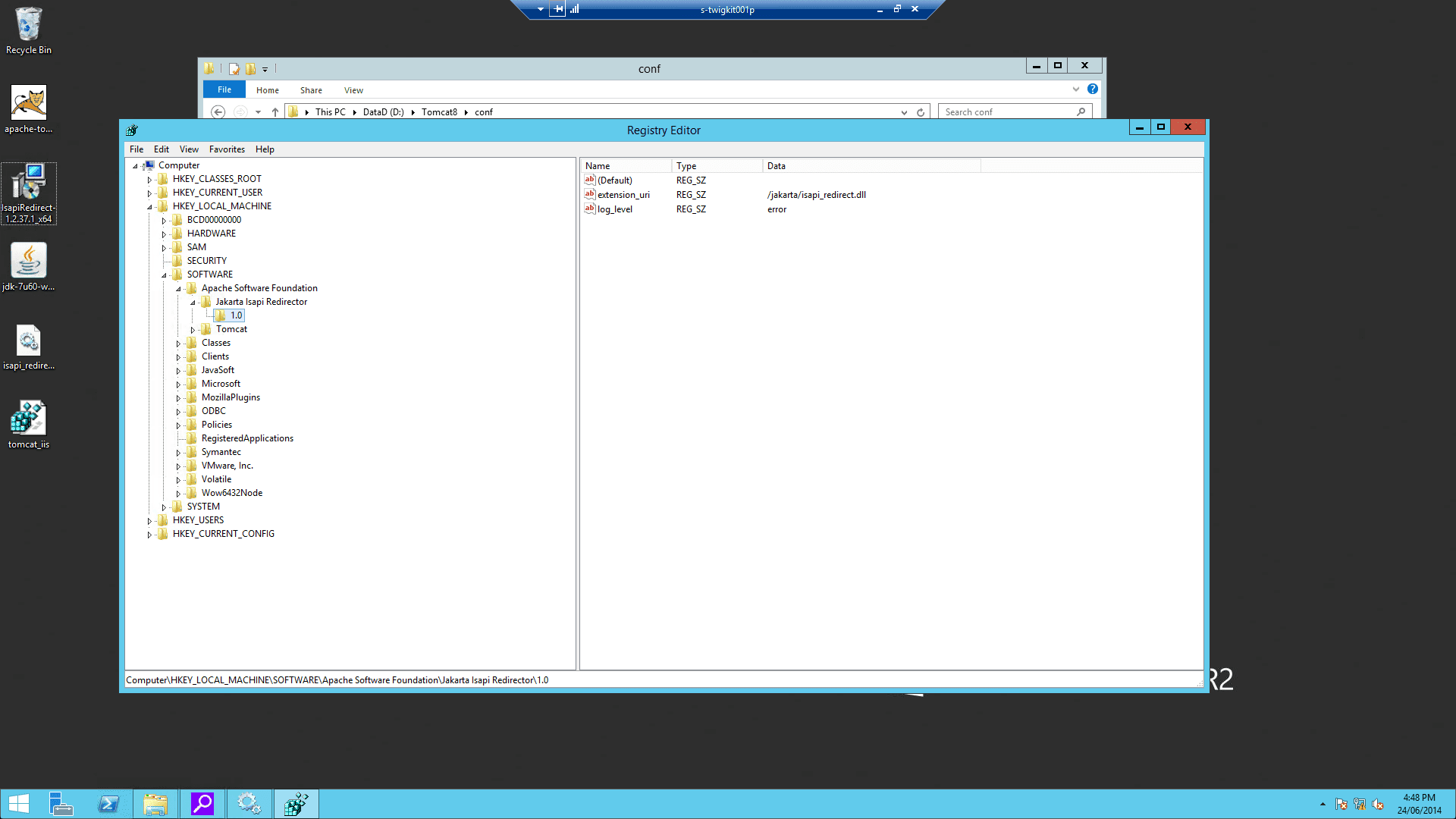Click DataD (D:) in breadcrumb path
The image size is (1456, 819).
(x=383, y=112)
